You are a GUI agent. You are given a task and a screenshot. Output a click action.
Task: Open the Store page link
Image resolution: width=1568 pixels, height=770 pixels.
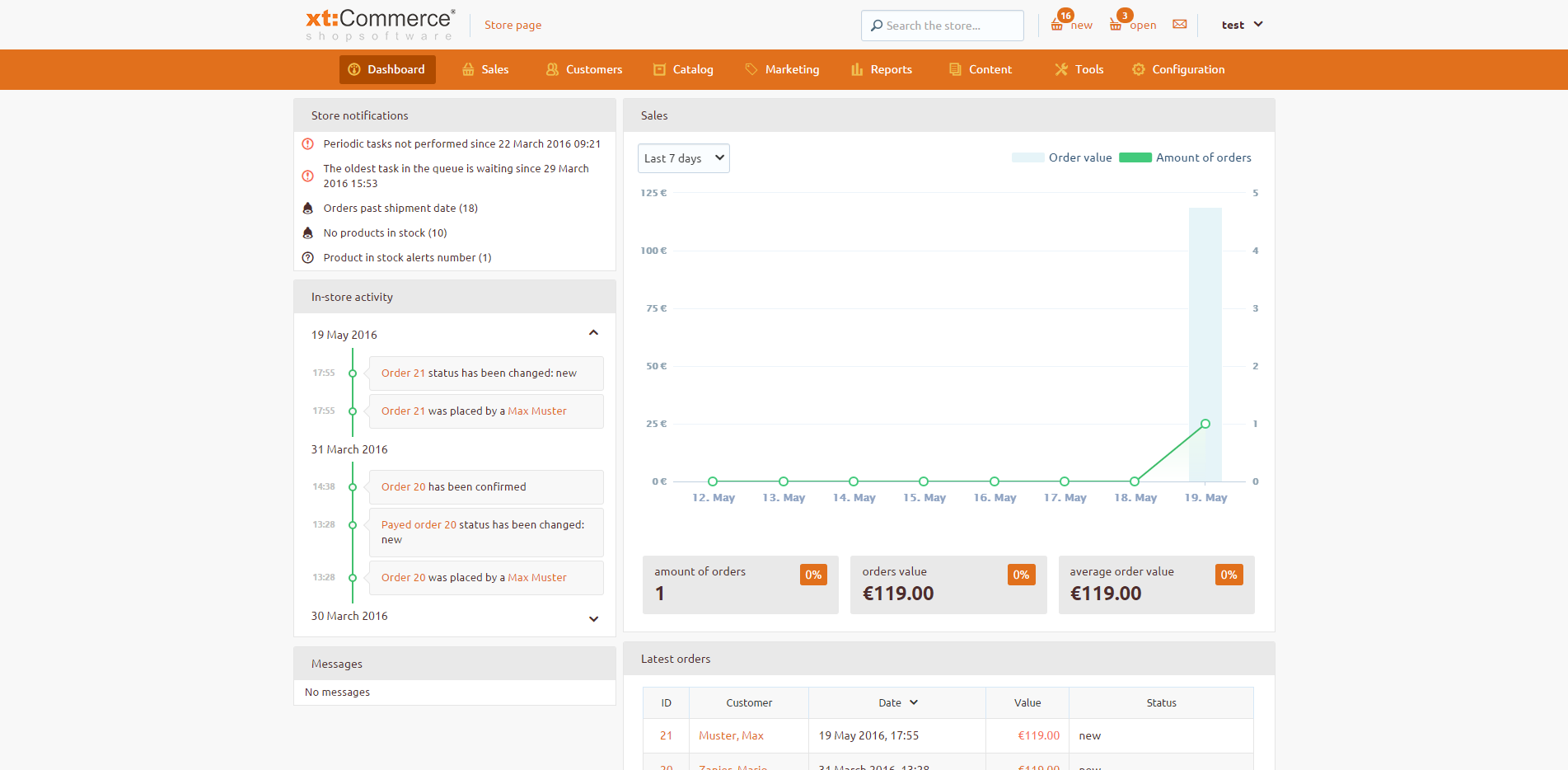pos(513,25)
